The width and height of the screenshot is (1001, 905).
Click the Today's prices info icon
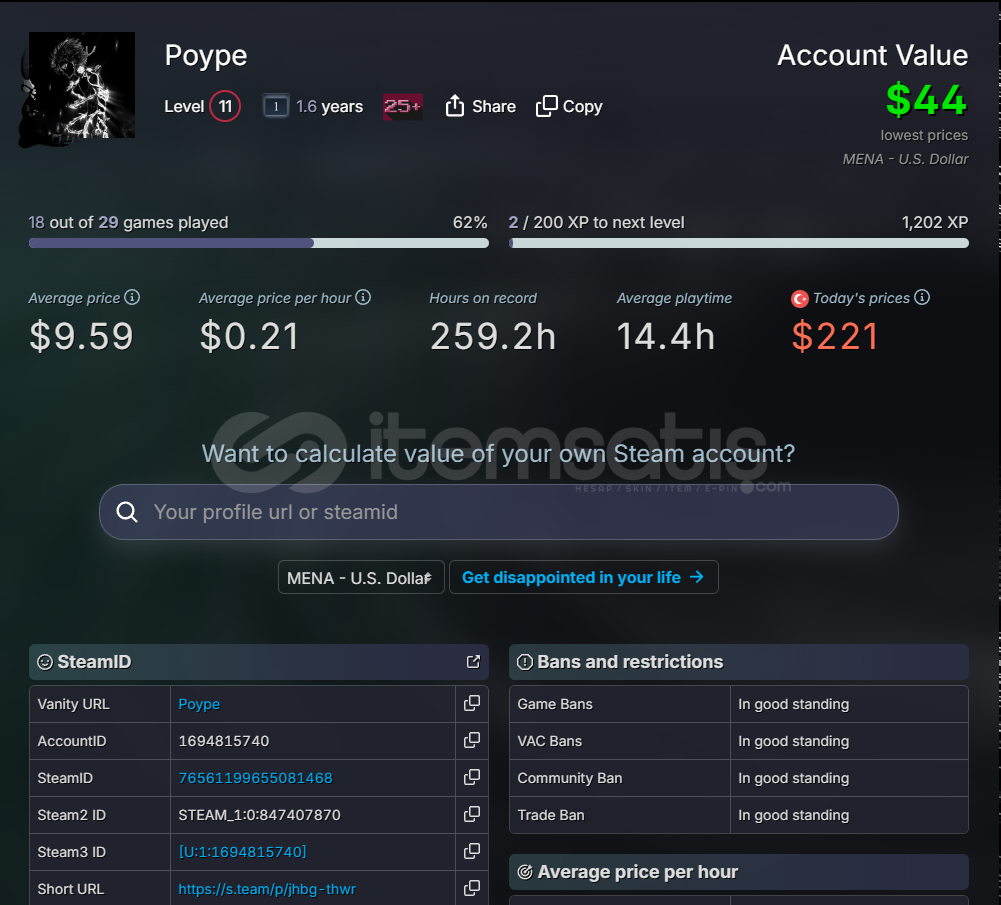(922, 297)
